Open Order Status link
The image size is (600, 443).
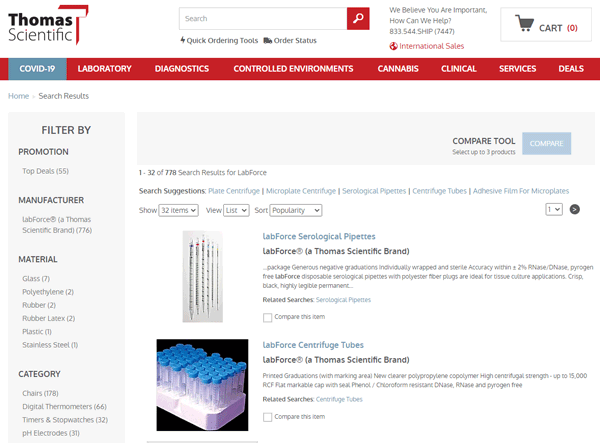(295, 41)
